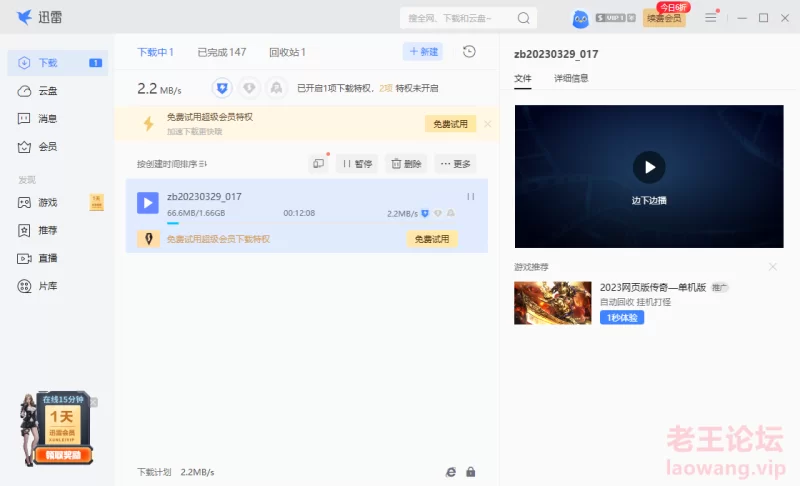Click the zb20230329_017 download progress bar
Image resolution: width=800 pixels, height=486 pixels.
coord(309,223)
